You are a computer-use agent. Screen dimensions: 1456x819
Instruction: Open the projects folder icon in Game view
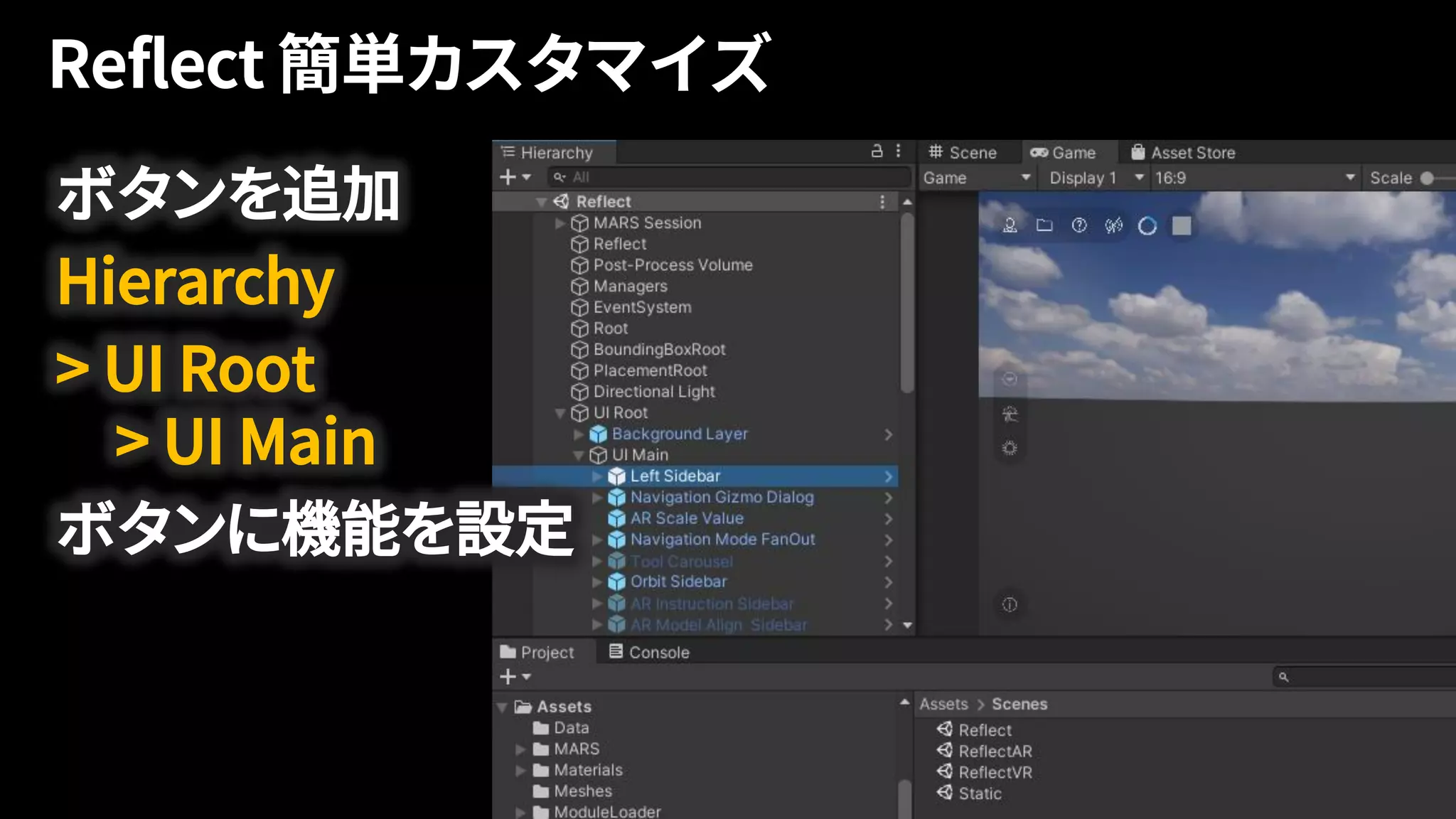click(1044, 226)
